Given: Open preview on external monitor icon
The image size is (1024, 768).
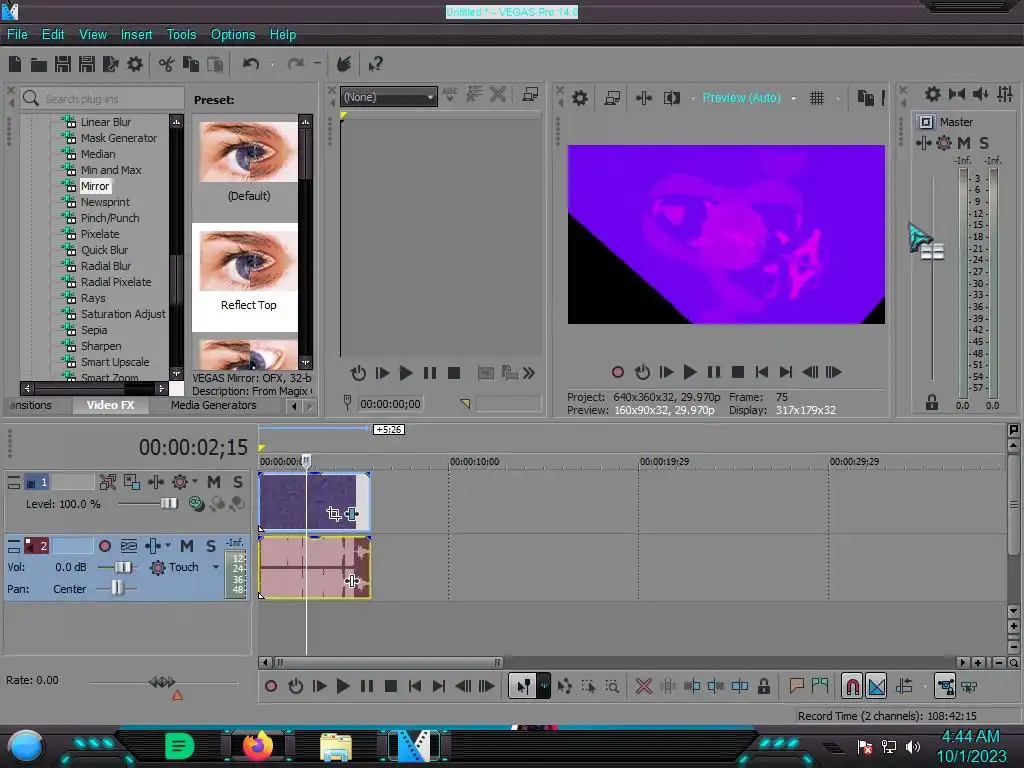Looking at the screenshot, I should pyautogui.click(x=612, y=98).
